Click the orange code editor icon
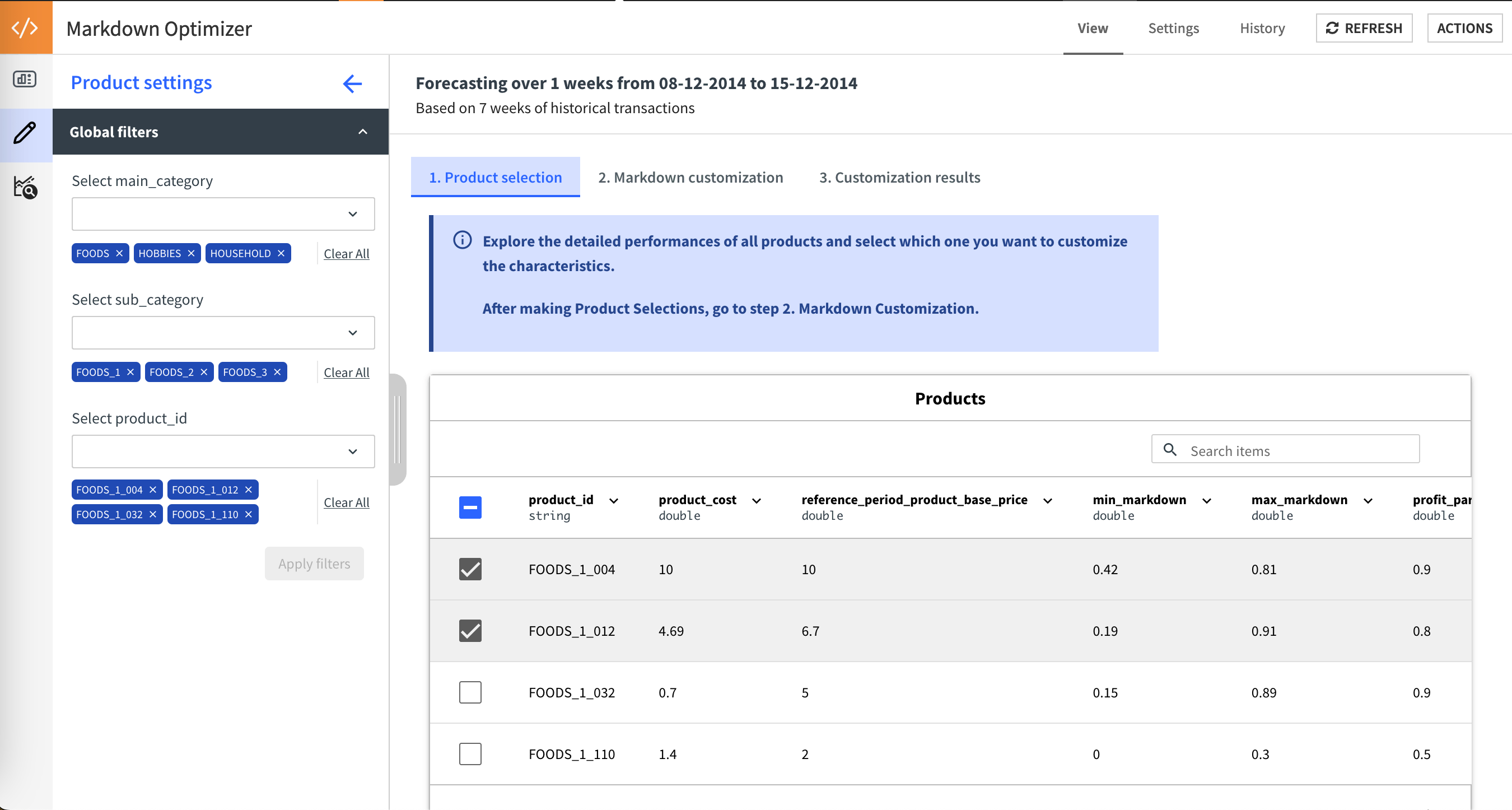 (x=25, y=27)
